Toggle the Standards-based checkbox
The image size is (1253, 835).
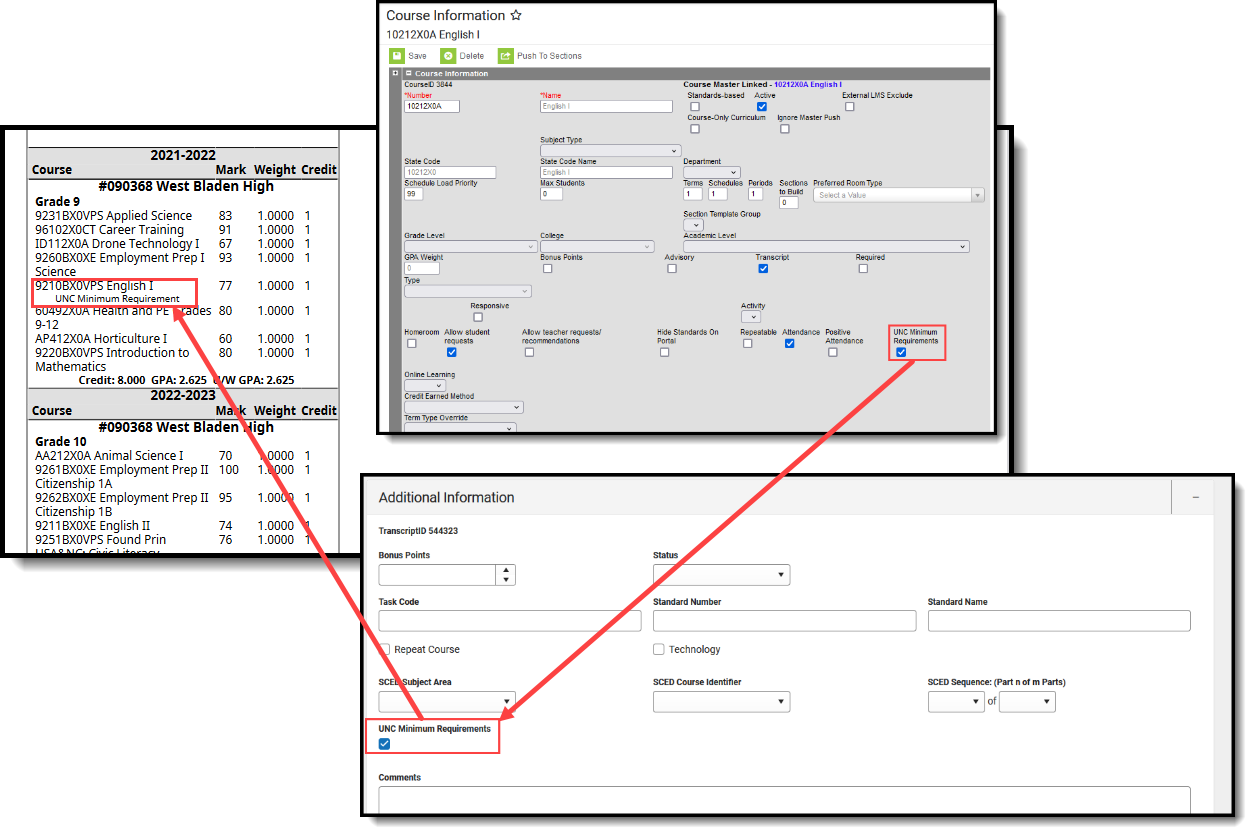point(695,106)
